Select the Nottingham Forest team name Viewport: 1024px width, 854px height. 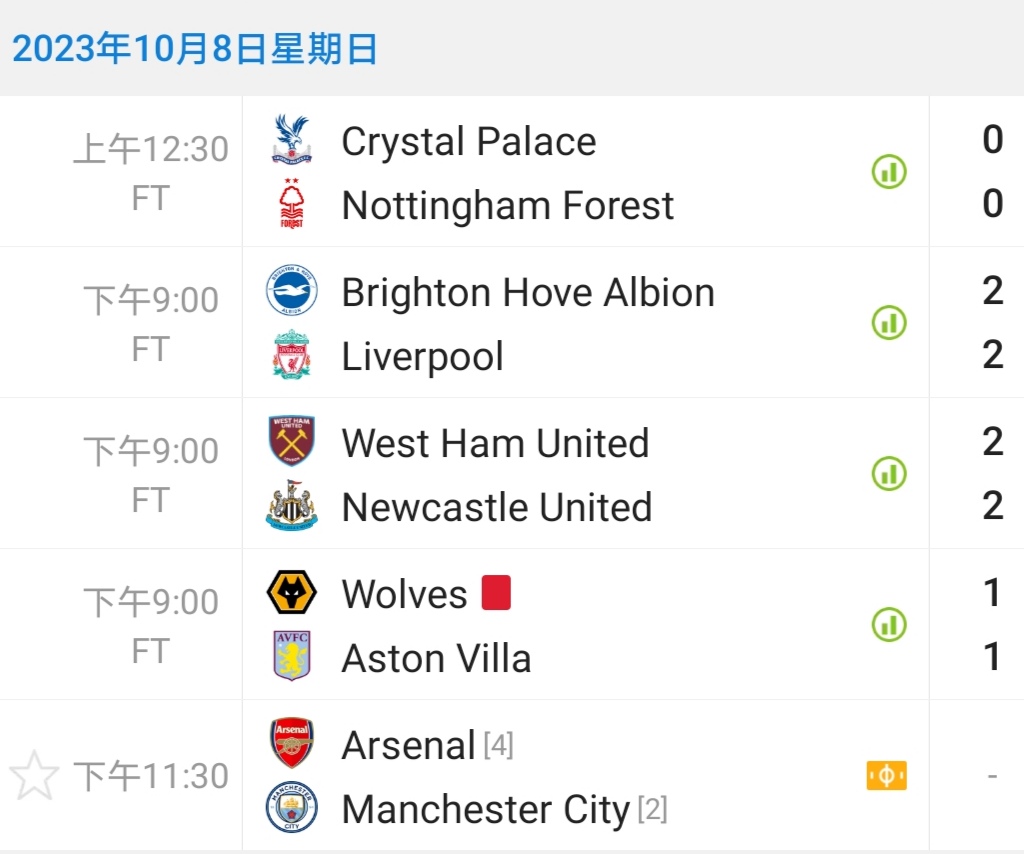click(x=507, y=206)
